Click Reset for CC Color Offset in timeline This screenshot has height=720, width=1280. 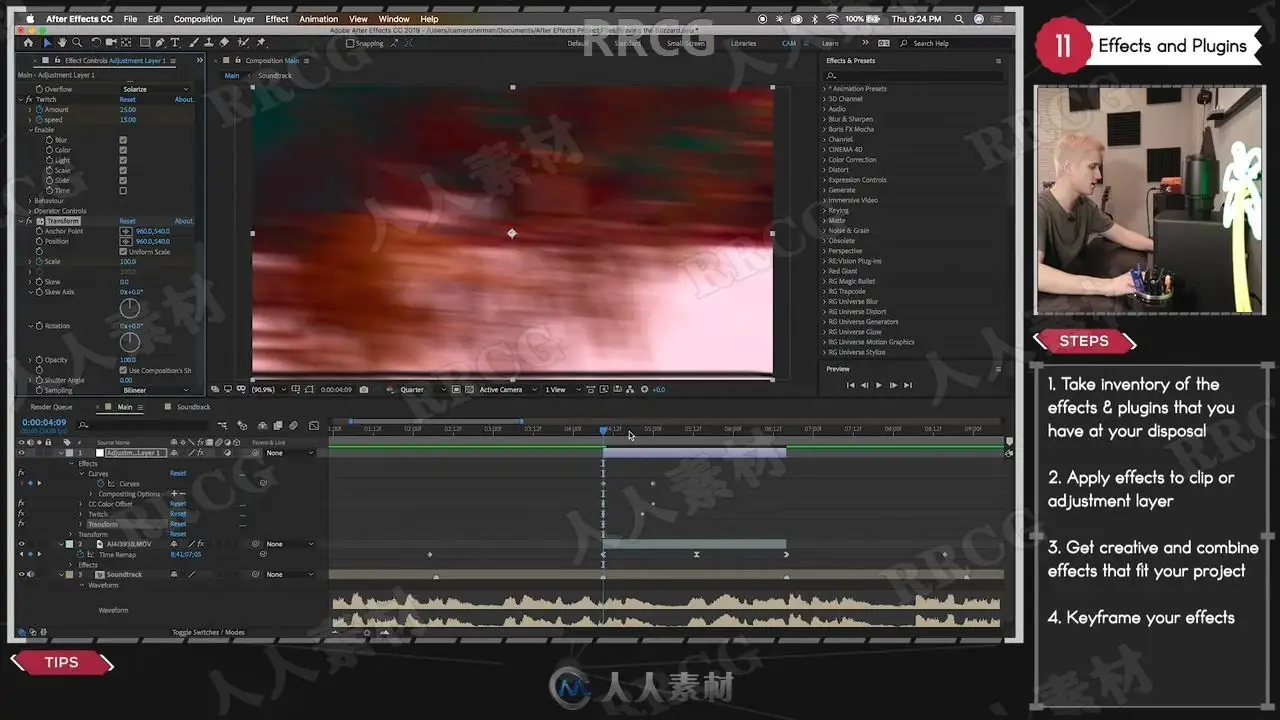click(177, 504)
